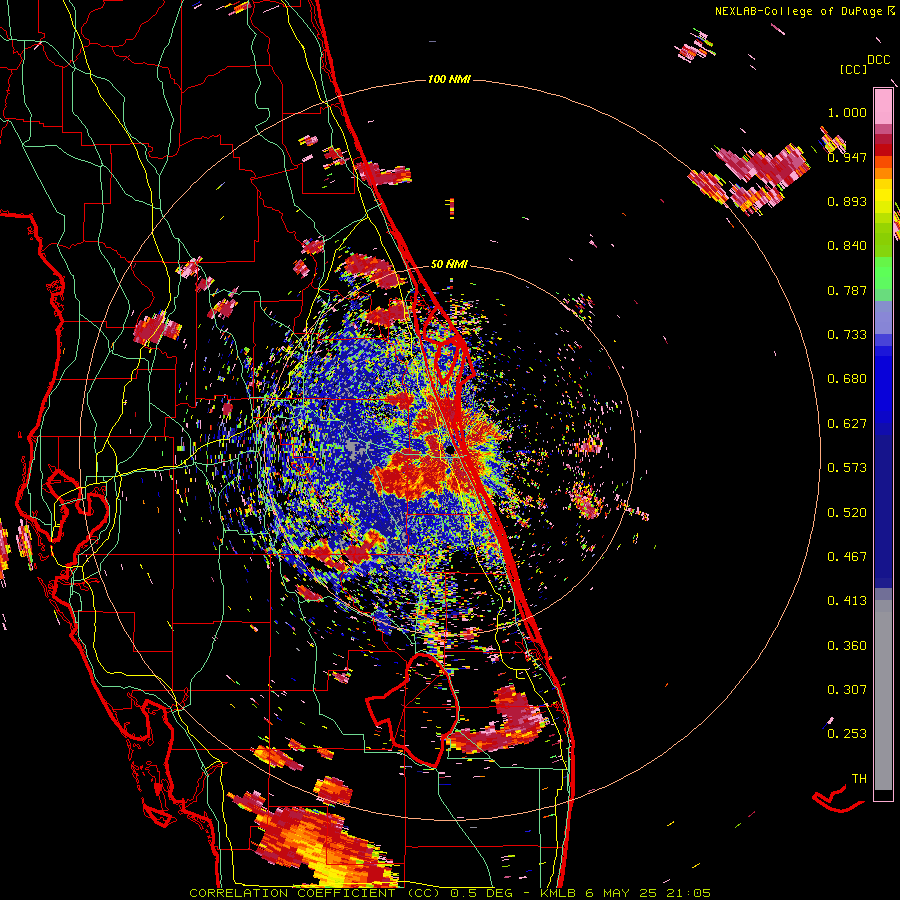This screenshot has height=900, width=900.
Task: Select the 0.680 legend value
Action: pyautogui.click(x=847, y=379)
